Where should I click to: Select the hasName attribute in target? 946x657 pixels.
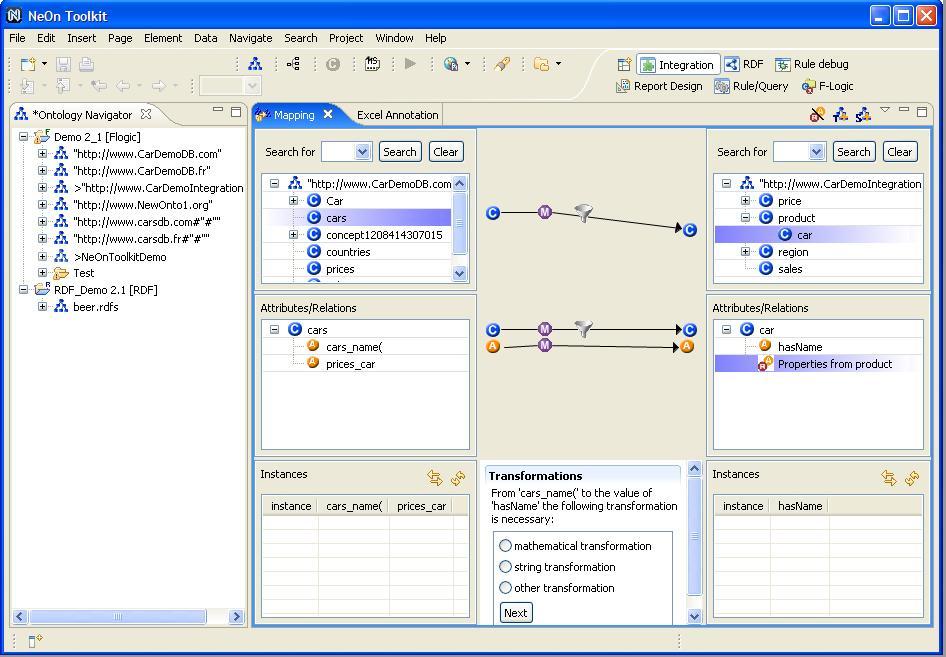pyautogui.click(x=800, y=346)
